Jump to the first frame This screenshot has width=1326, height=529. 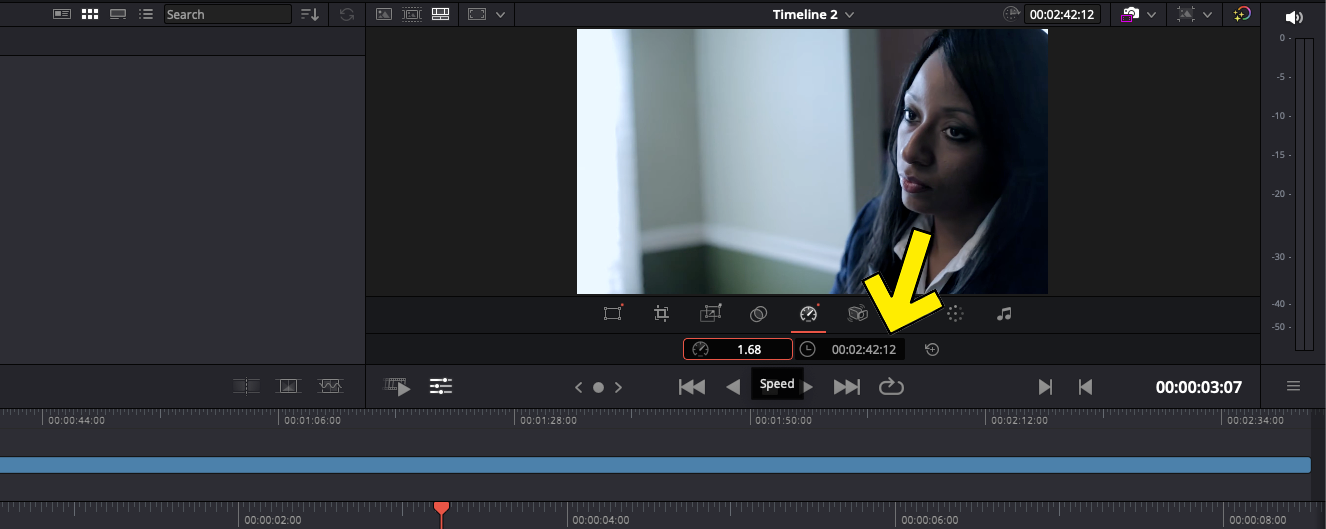(692, 387)
